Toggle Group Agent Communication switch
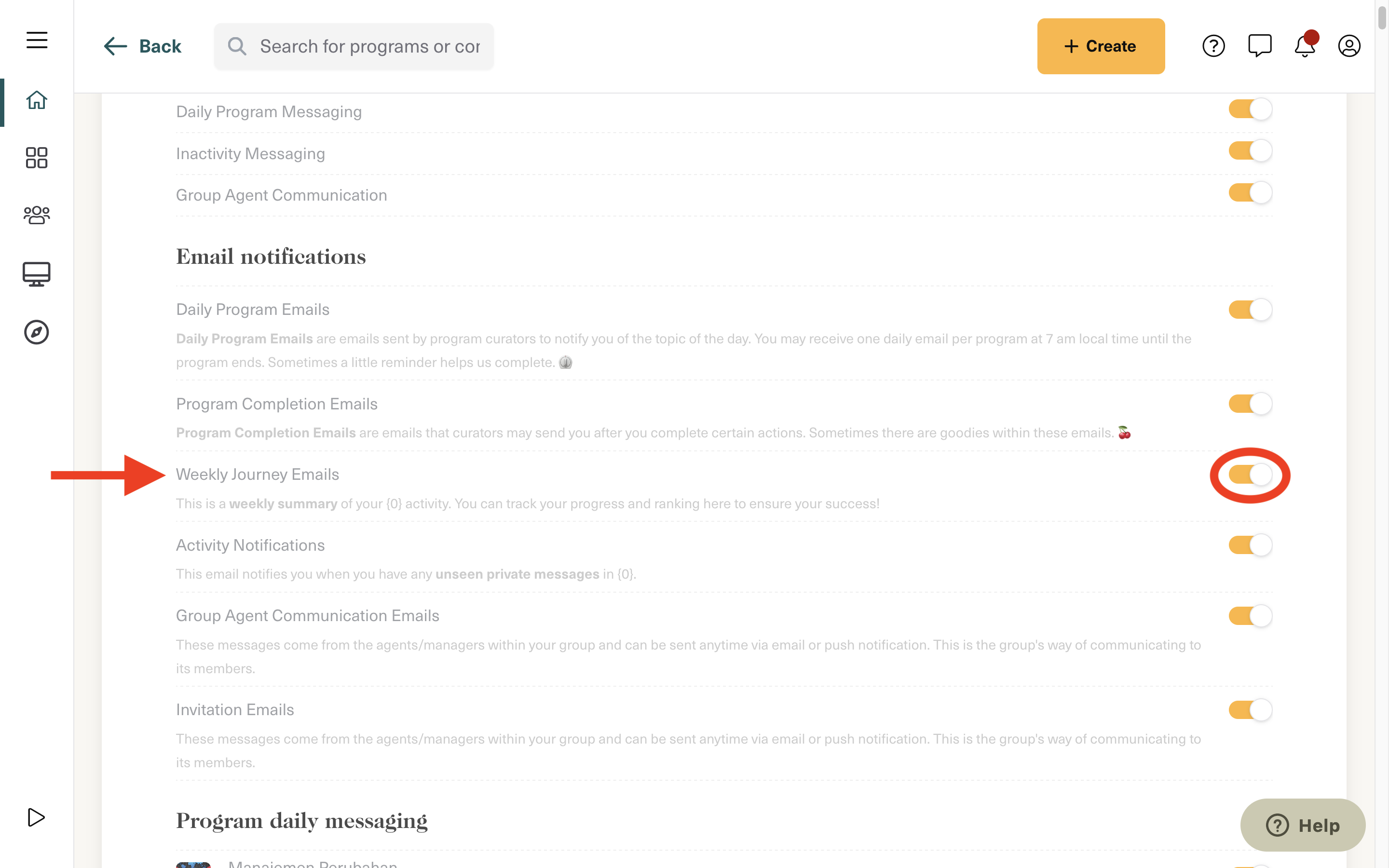Image resolution: width=1389 pixels, height=868 pixels. 1250,193
